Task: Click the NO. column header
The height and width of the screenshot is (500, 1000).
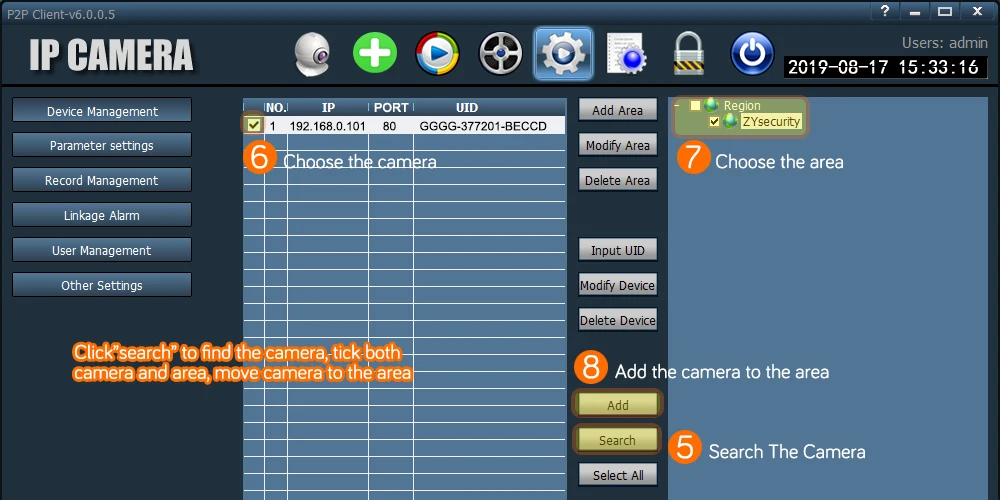Action: coord(276,108)
